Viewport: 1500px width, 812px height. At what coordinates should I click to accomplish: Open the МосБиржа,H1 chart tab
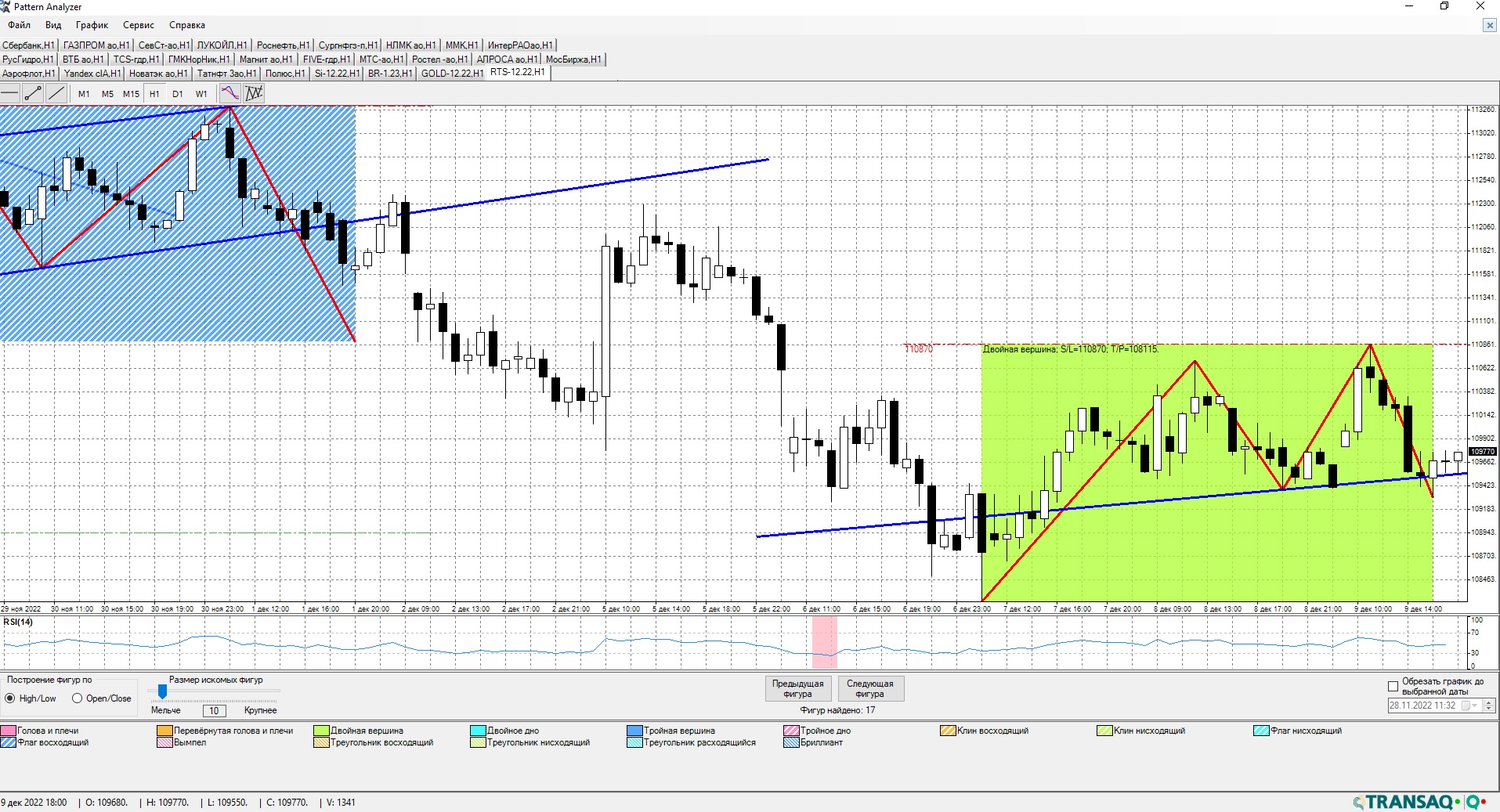click(x=573, y=60)
